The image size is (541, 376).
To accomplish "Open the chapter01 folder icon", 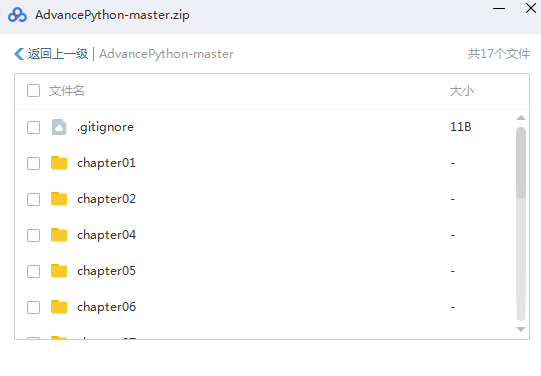I will click(59, 163).
